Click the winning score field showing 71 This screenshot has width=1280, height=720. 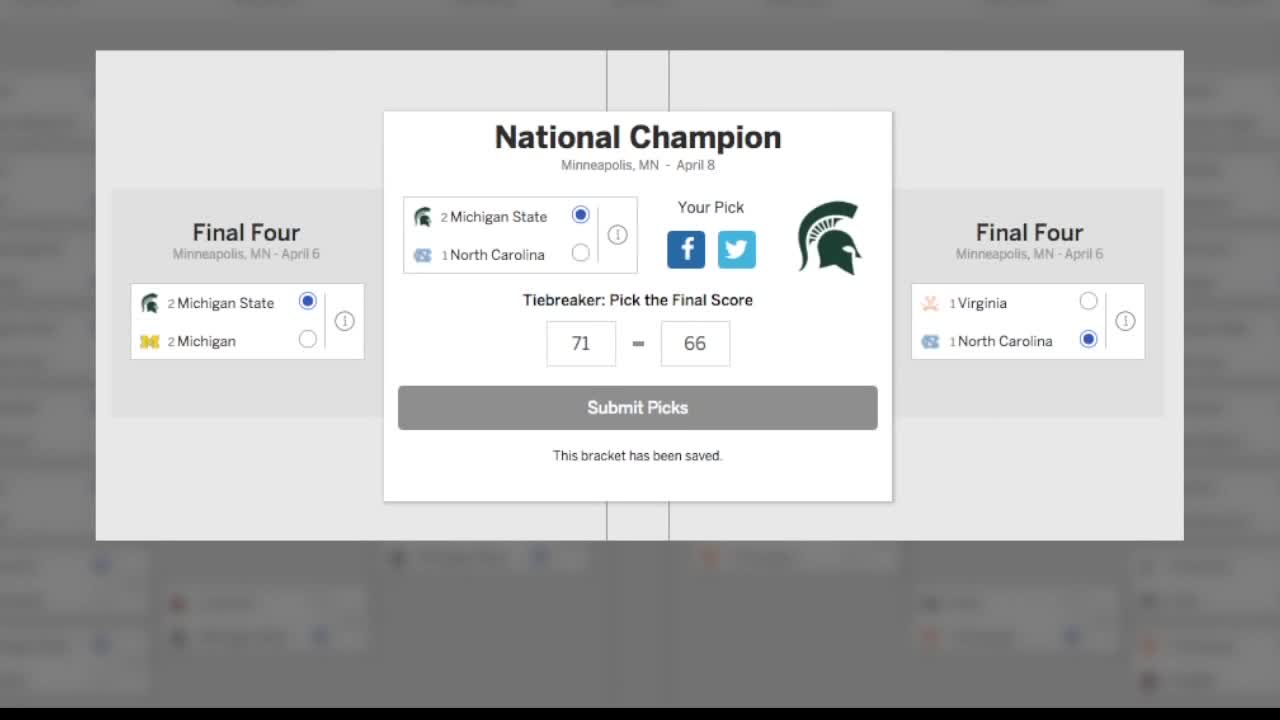pos(581,343)
